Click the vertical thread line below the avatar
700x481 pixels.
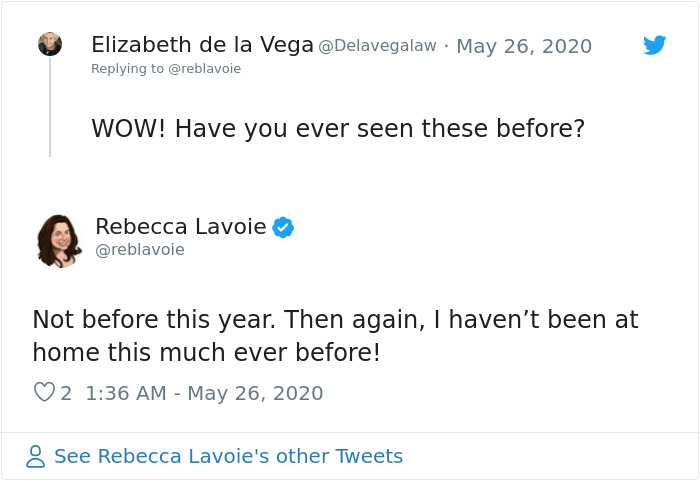(x=50, y=110)
